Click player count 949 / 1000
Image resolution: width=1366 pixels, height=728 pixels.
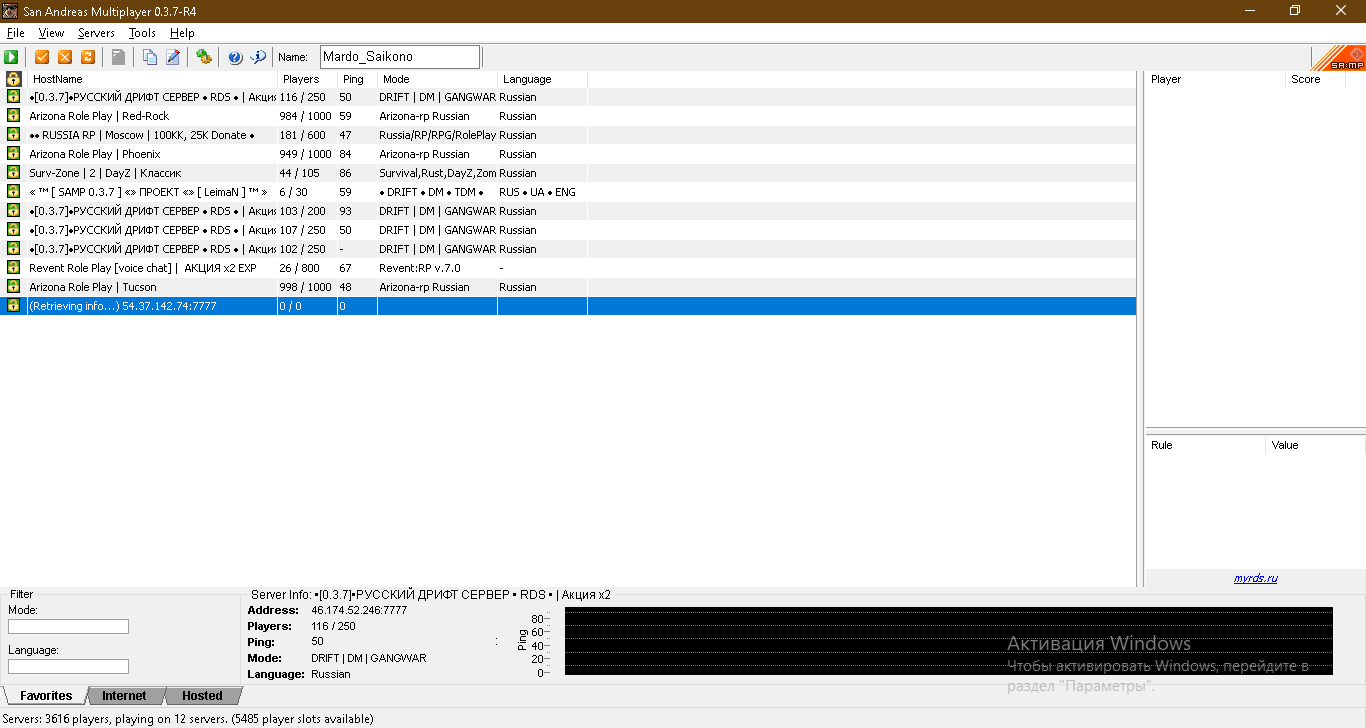pos(305,154)
